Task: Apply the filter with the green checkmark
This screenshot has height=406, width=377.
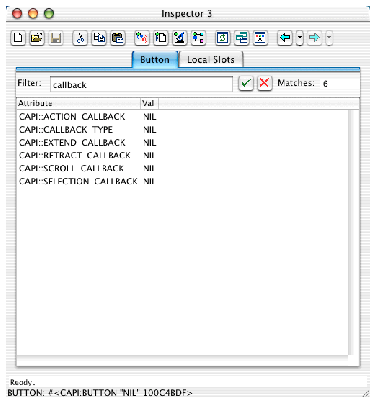Action: click(x=246, y=83)
